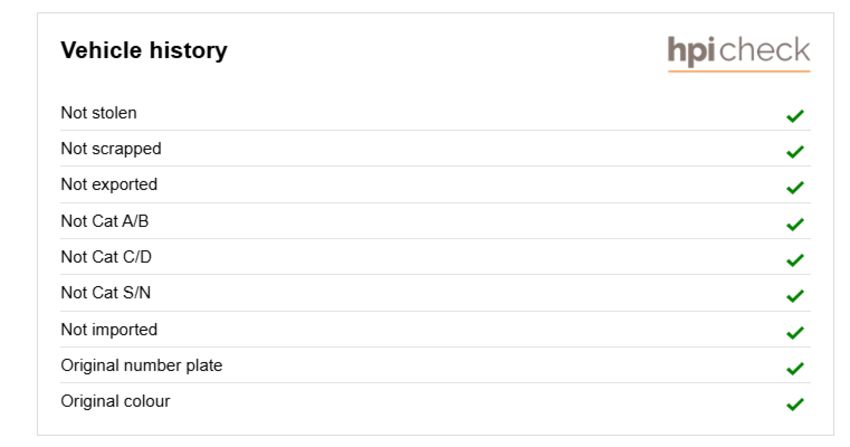Click the green checkmark for Not Cat S/N
Viewport: 850px width, 447px height.
pyautogui.click(x=795, y=295)
